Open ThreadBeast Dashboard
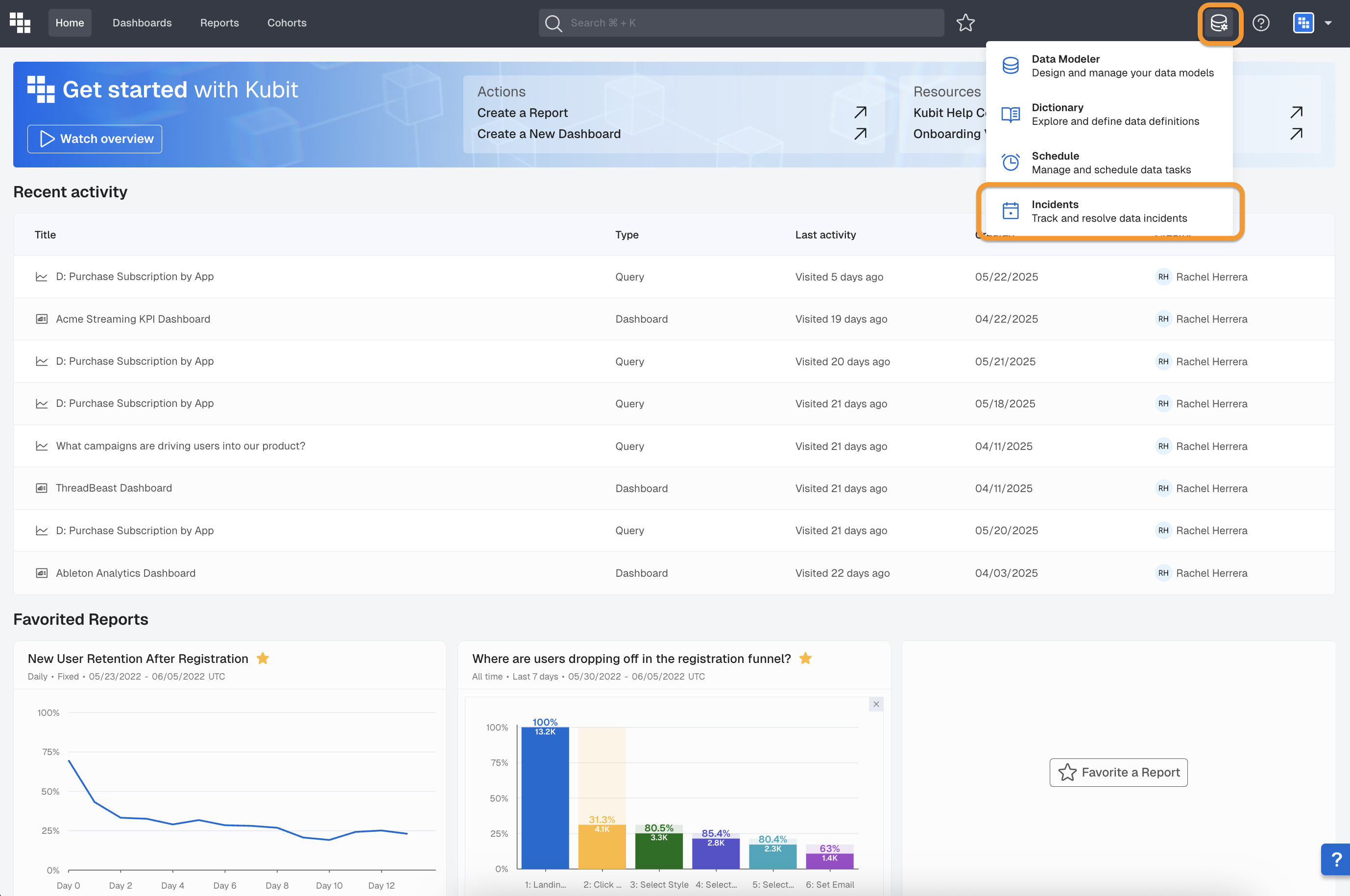Image resolution: width=1350 pixels, height=896 pixels. [114, 488]
